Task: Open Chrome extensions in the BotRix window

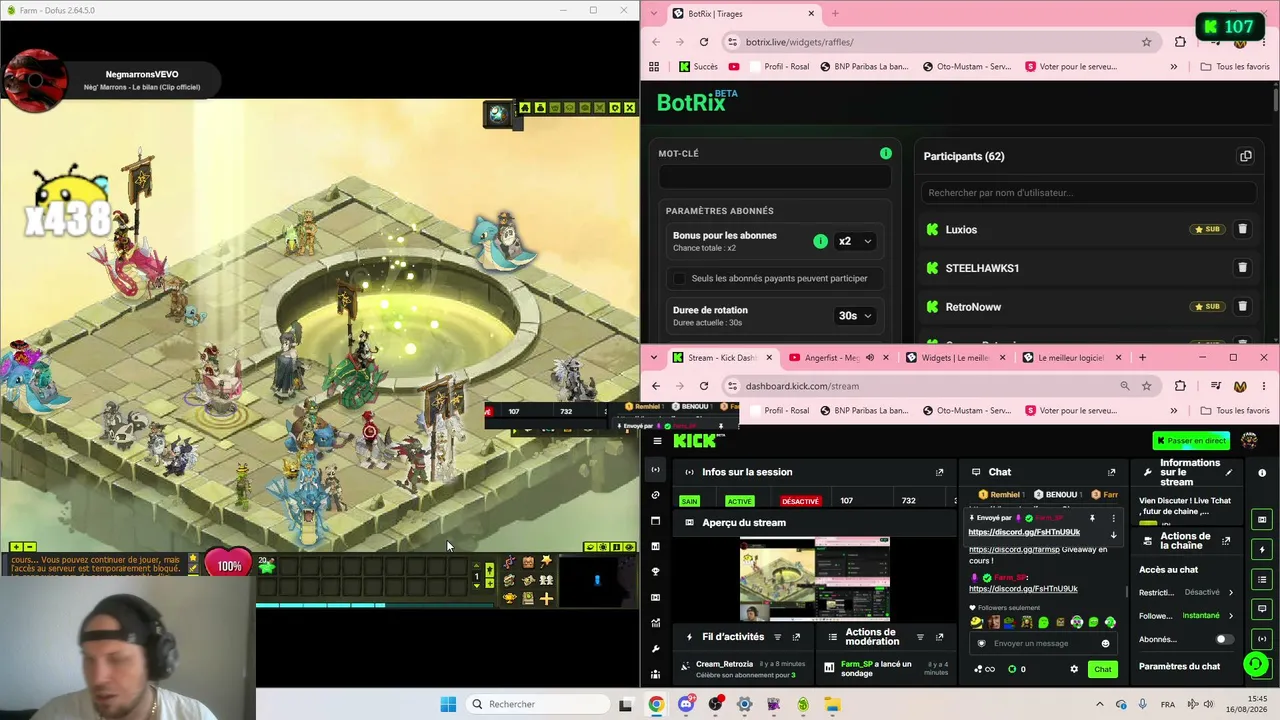Action: pos(1180,42)
